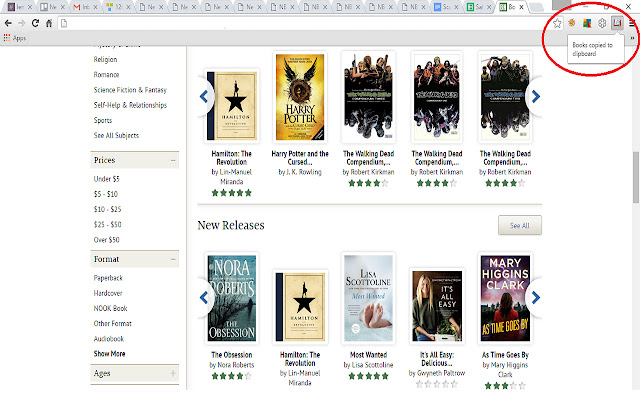Open the Sports subject
Viewport: 640px width, 400px height.
coord(102,120)
